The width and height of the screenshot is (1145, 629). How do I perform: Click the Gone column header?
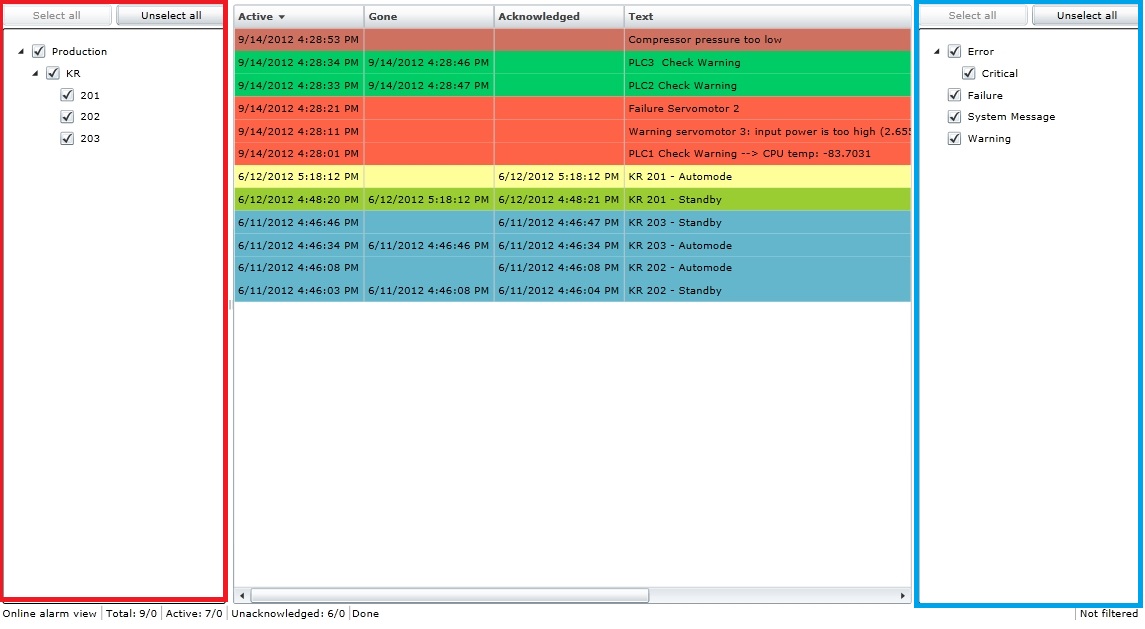[382, 17]
